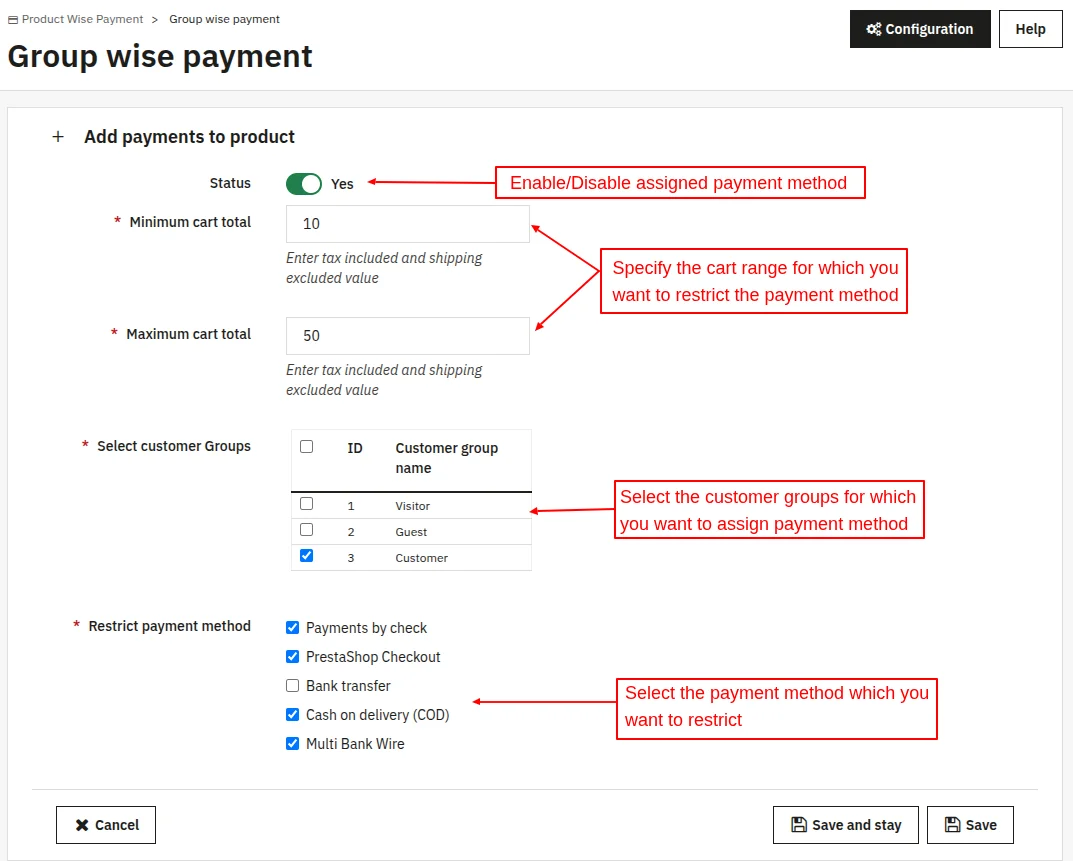Click the Save and stay button
1073x861 pixels.
point(846,825)
